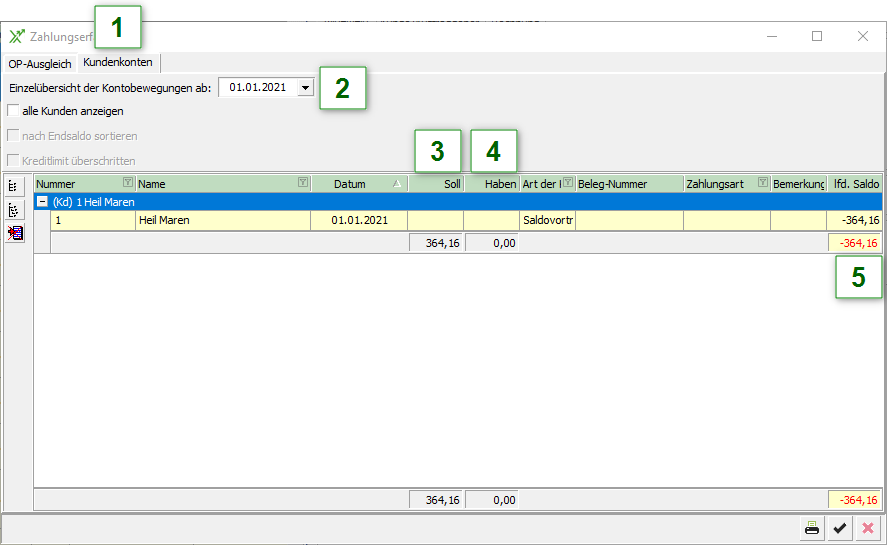Open filter on Zahlungsart column

tap(763, 184)
